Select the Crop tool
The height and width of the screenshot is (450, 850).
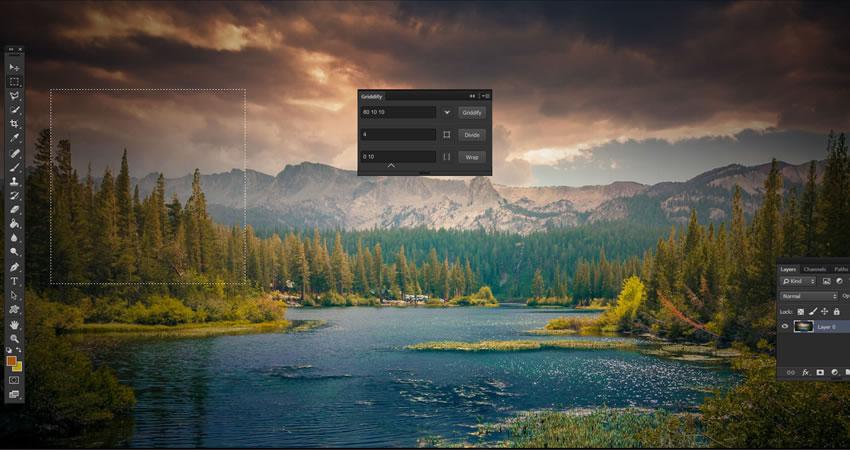(x=14, y=124)
